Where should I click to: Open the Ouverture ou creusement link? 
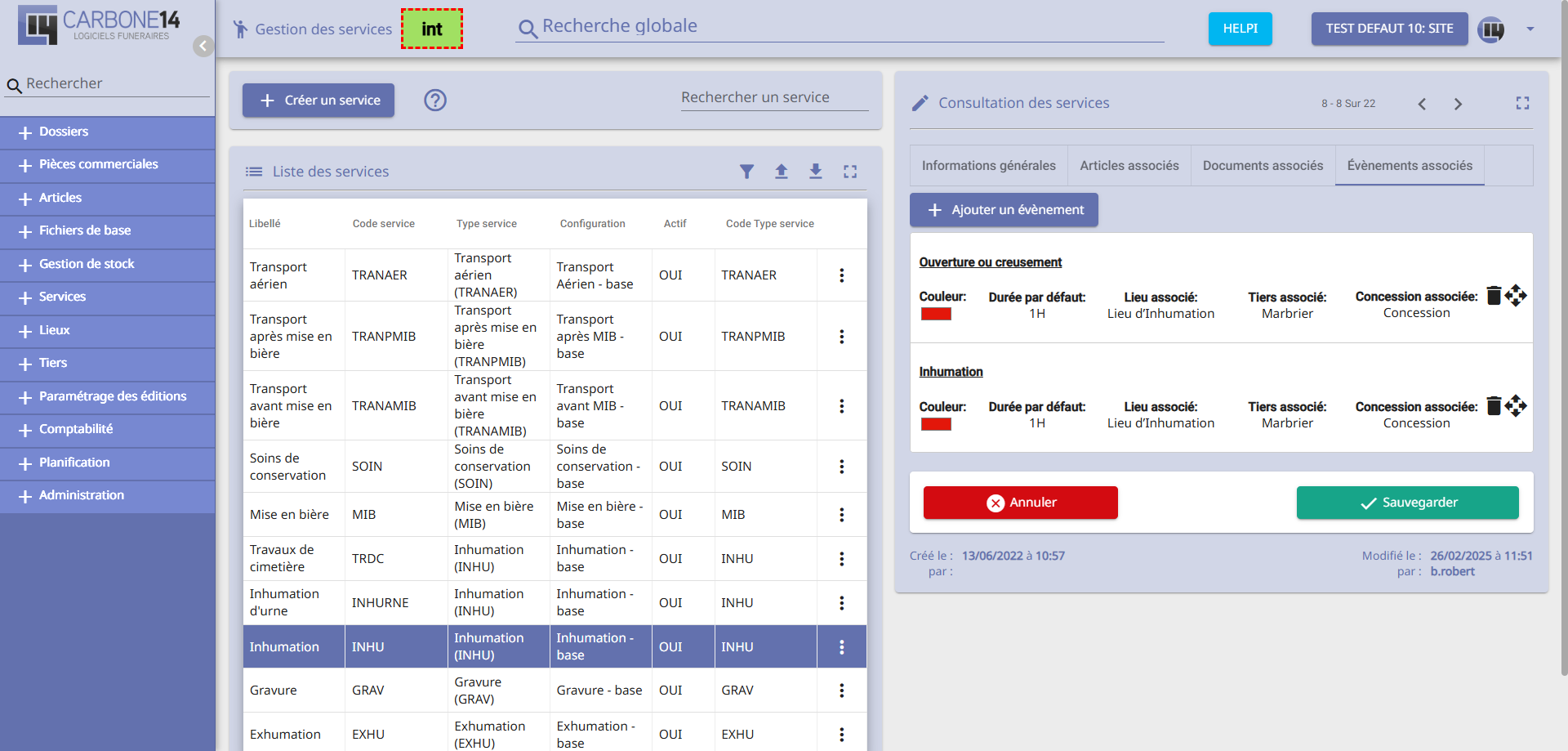(x=990, y=262)
